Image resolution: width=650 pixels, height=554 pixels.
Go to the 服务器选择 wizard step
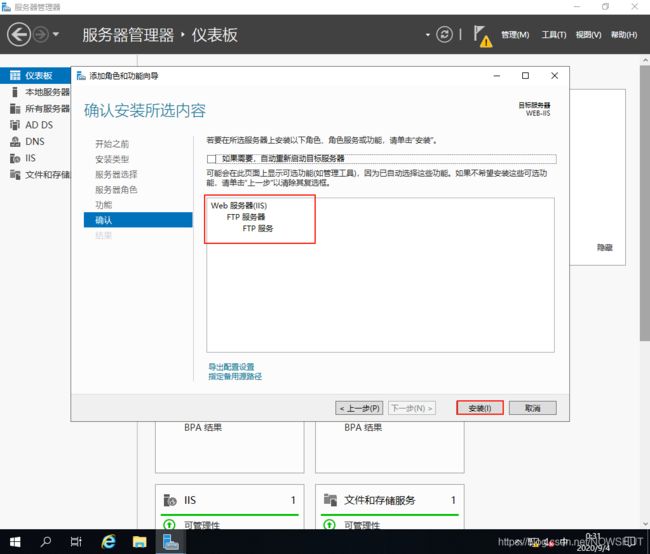tap(116, 175)
